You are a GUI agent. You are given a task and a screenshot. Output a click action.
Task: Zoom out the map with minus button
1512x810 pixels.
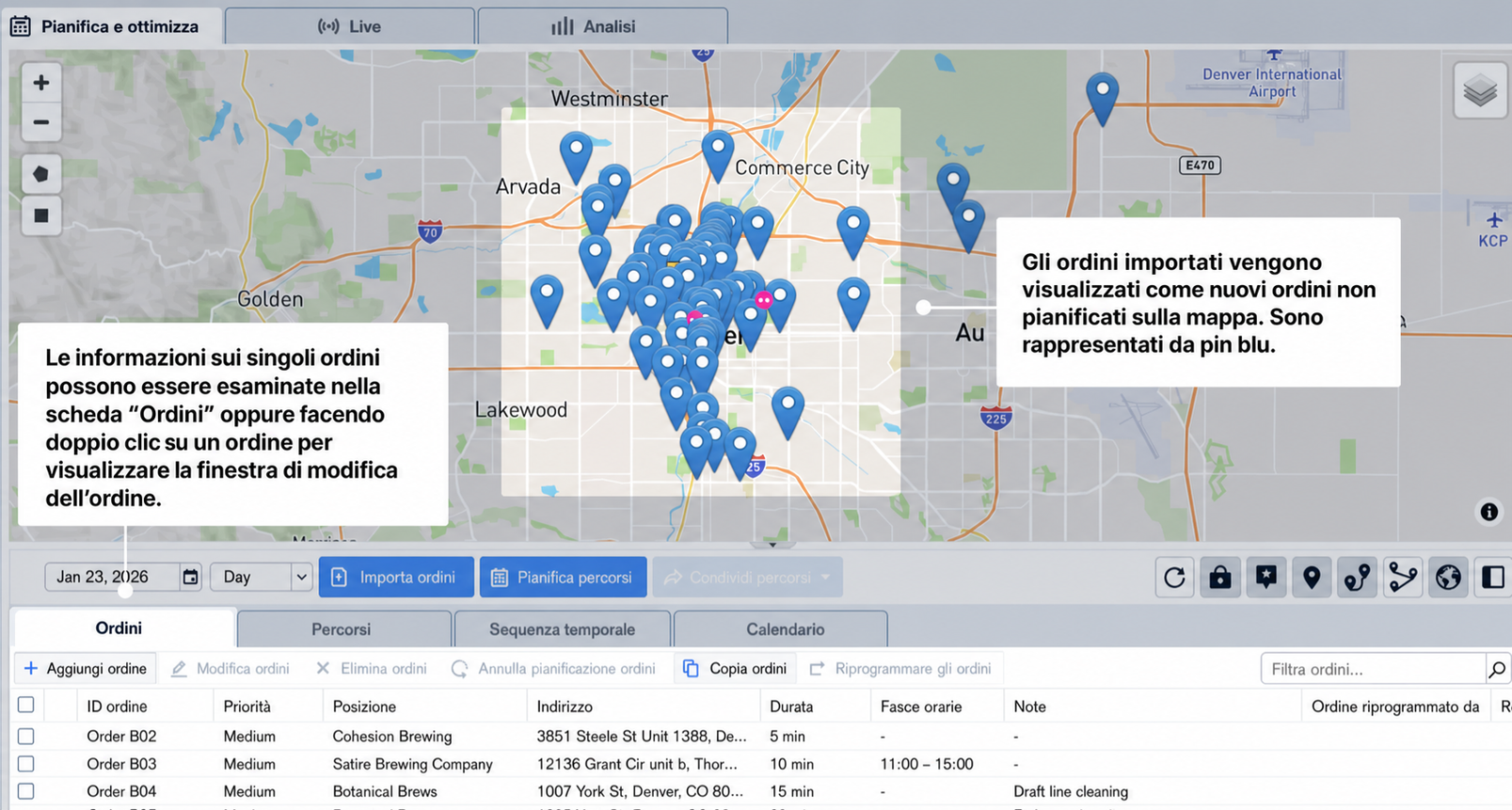(41, 122)
